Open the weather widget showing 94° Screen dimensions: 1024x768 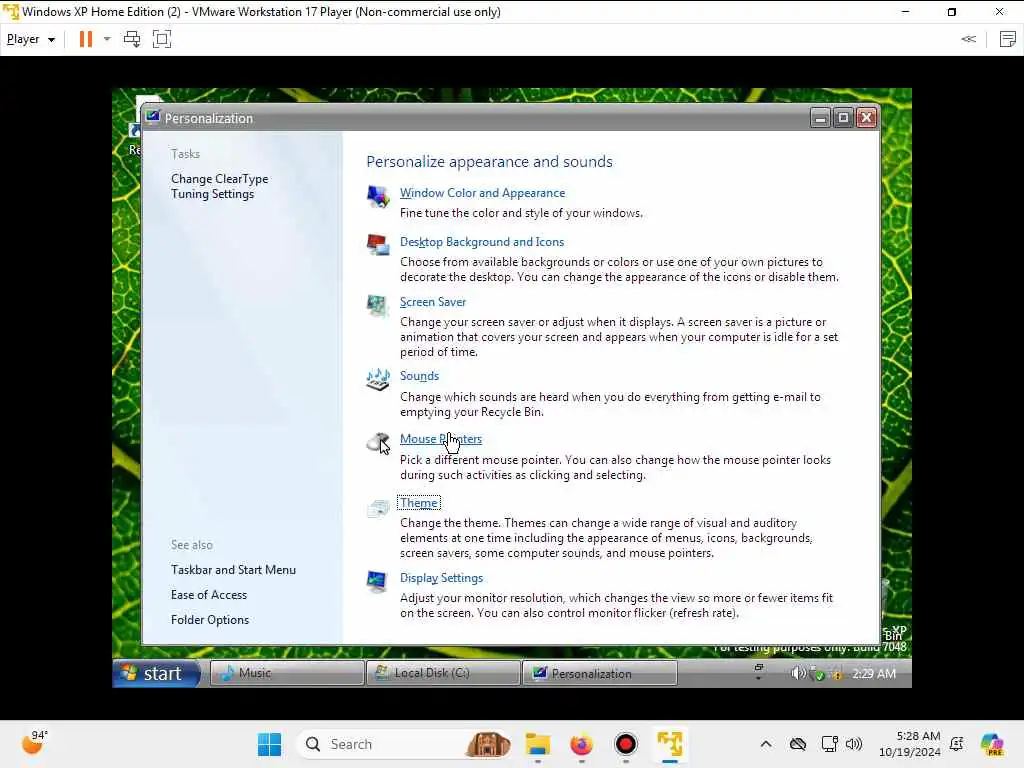click(x=33, y=743)
